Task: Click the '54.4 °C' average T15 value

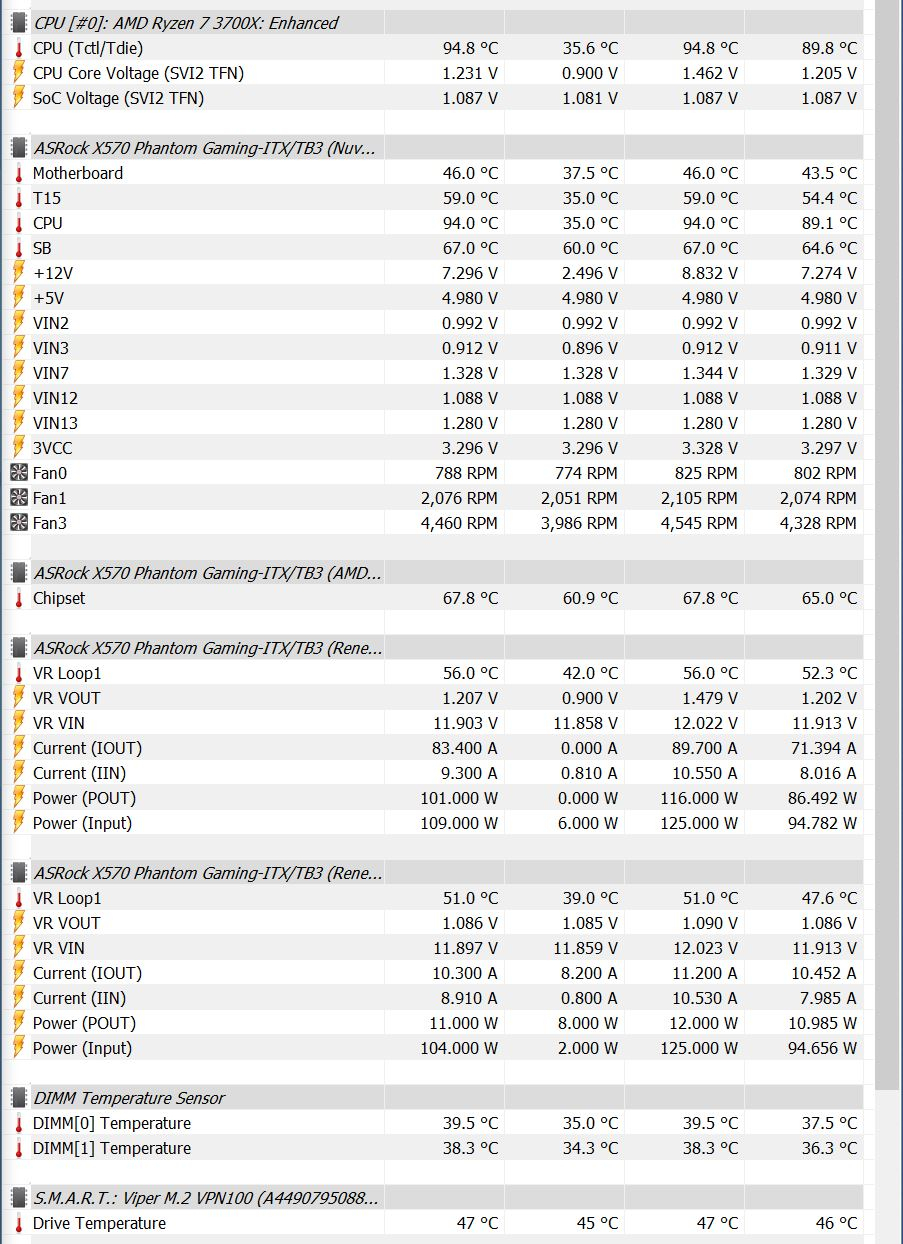Action: 829,197
